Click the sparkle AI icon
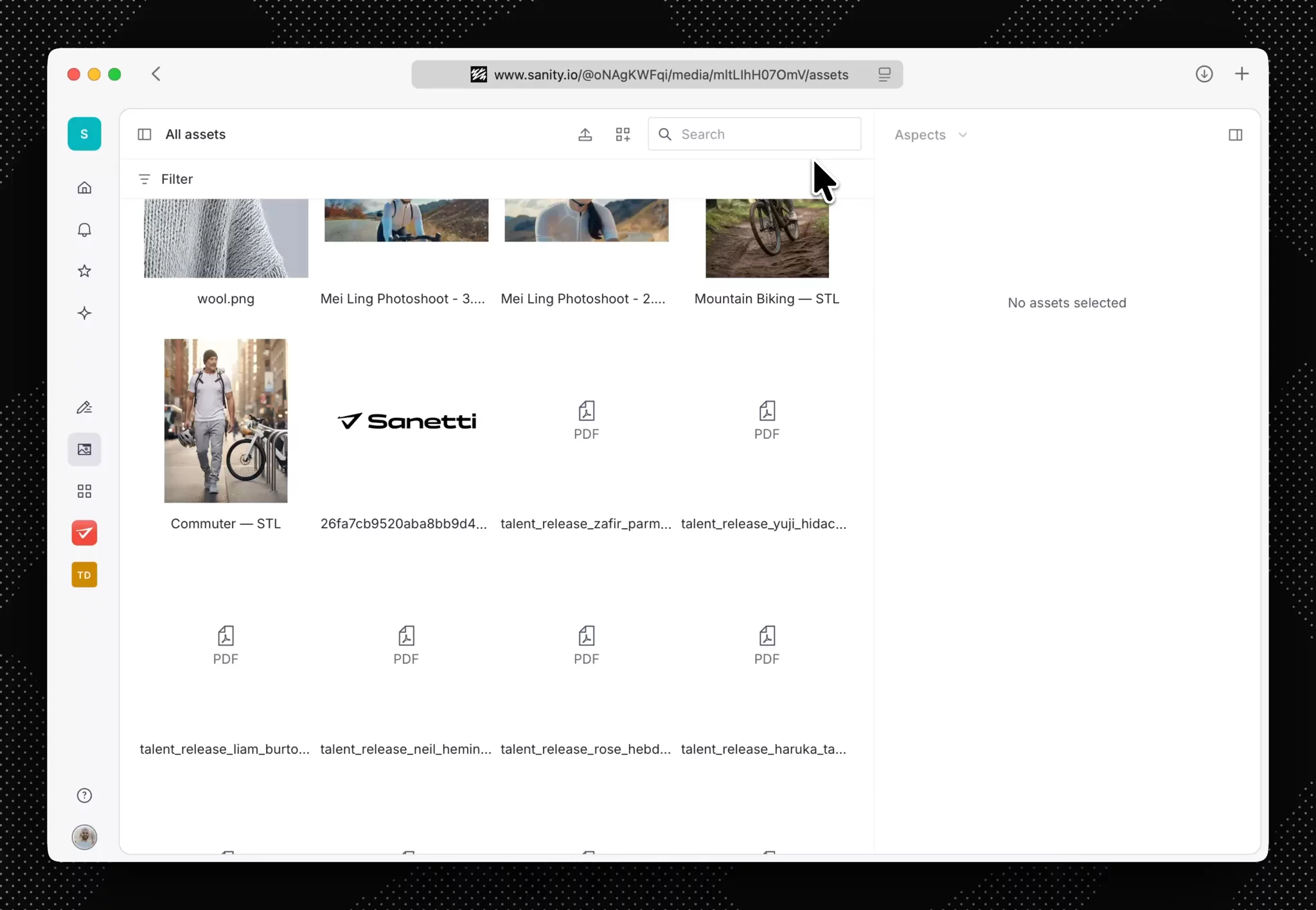The width and height of the screenshot is (1316, 910). coord(84,313)
